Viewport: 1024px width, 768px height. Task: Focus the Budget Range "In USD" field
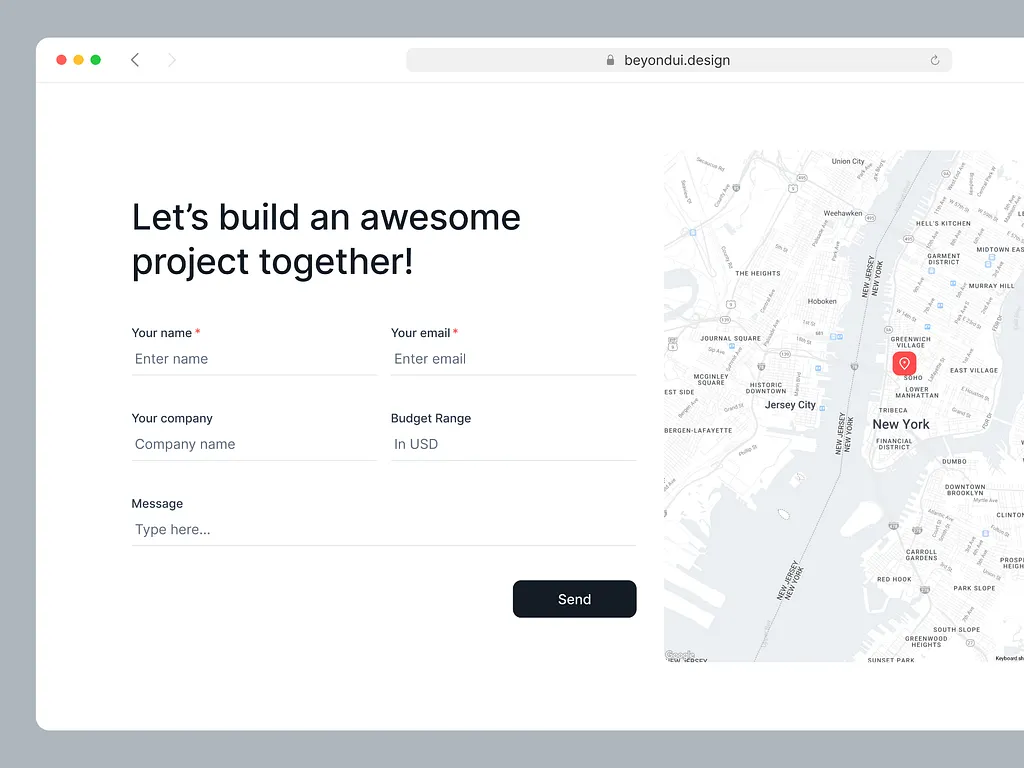pyautogui.click(x=513, y=444)
